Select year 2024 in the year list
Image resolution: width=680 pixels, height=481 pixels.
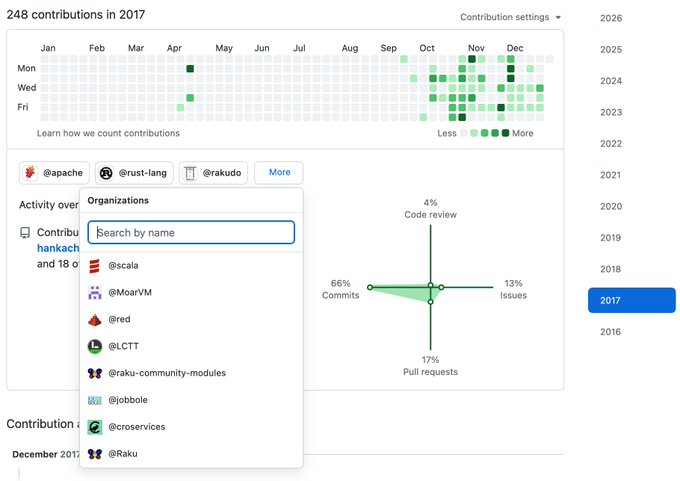pyautogui.click(x=611, y=81)
